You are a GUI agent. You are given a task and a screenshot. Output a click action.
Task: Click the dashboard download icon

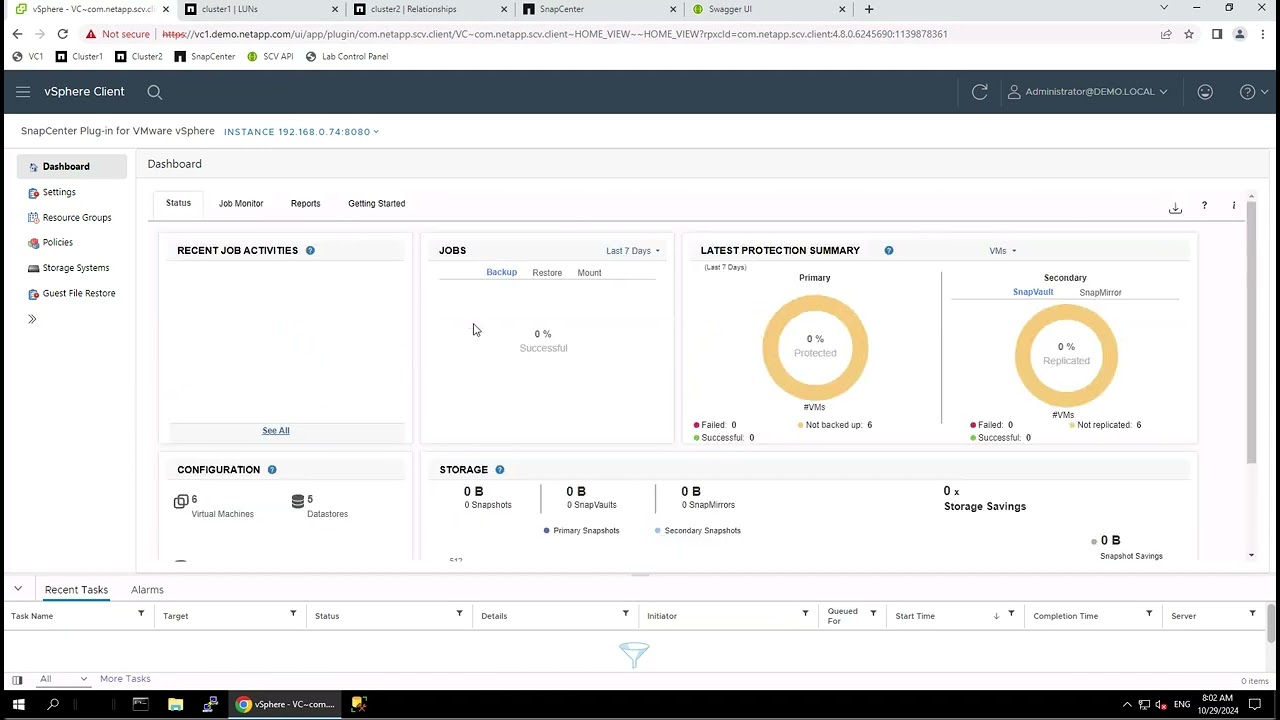point(1175,207)
